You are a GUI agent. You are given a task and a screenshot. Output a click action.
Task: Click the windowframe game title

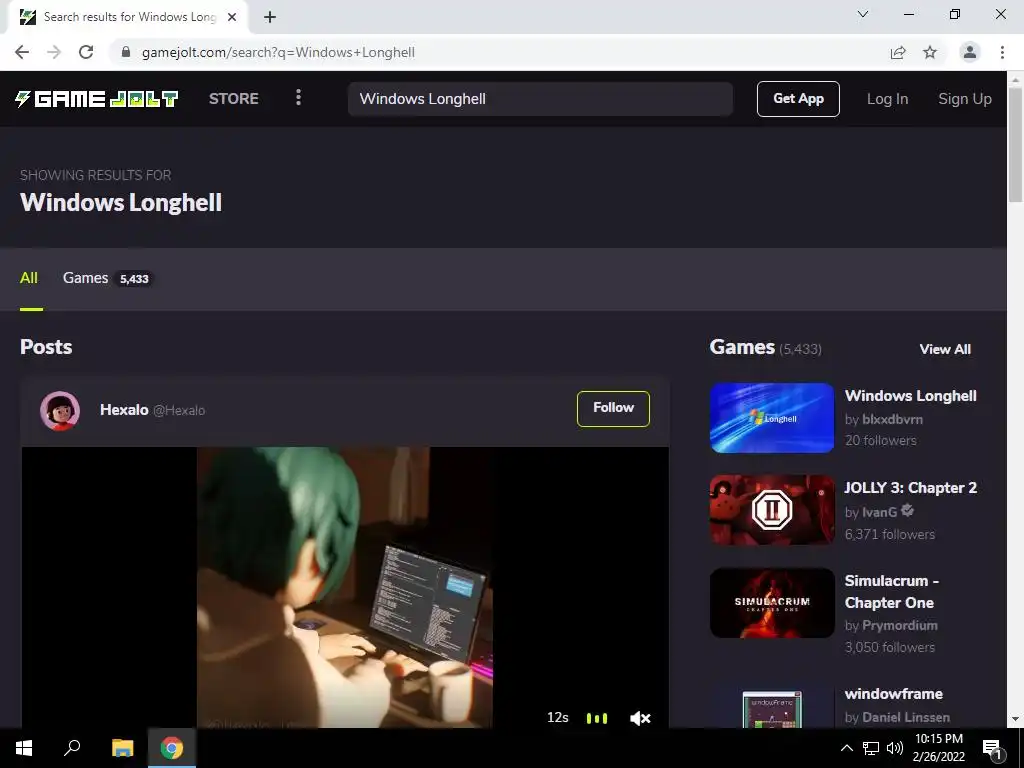point(893,694)
